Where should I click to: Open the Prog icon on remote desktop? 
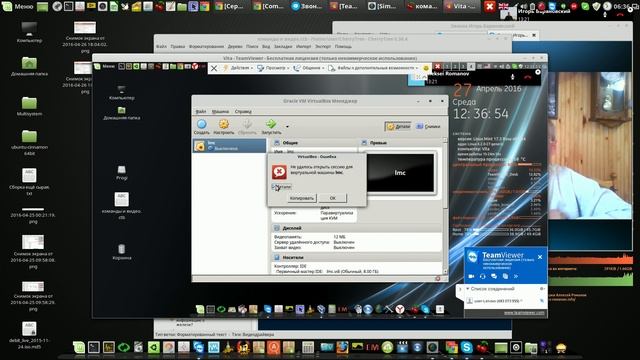pos(122,172)
